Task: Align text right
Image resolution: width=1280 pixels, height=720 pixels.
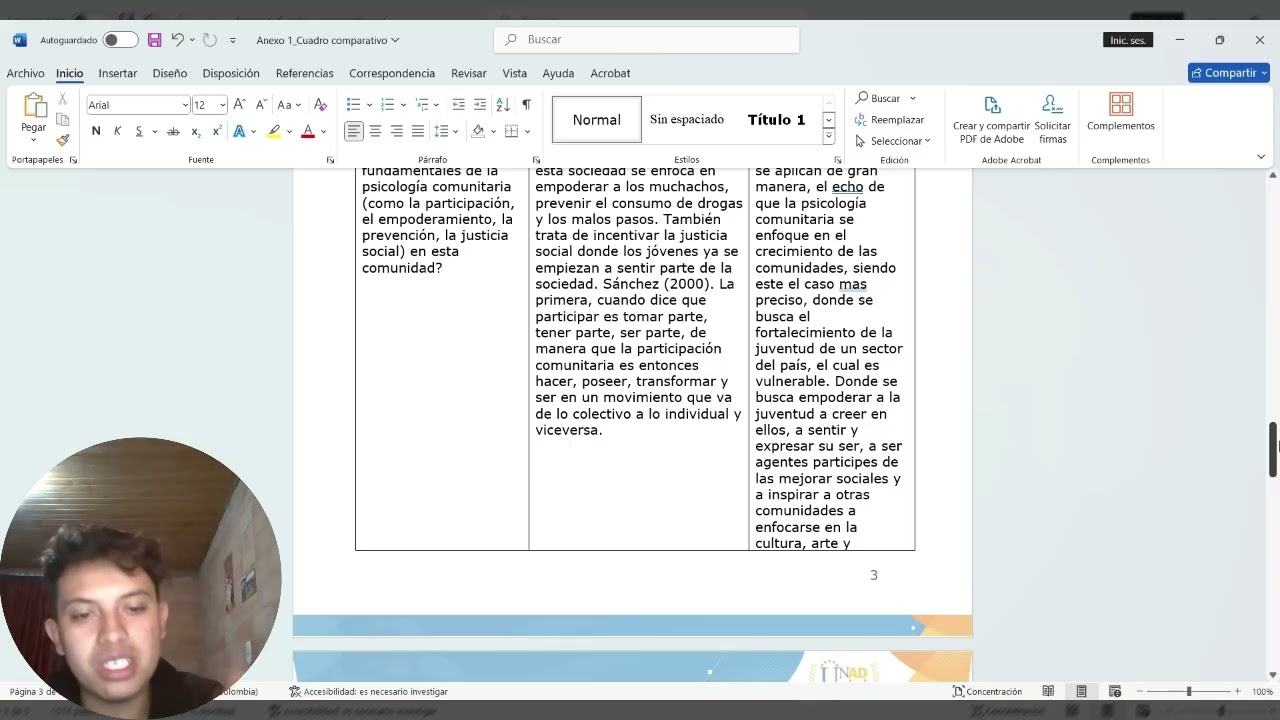Action: [x=396, y=132]
